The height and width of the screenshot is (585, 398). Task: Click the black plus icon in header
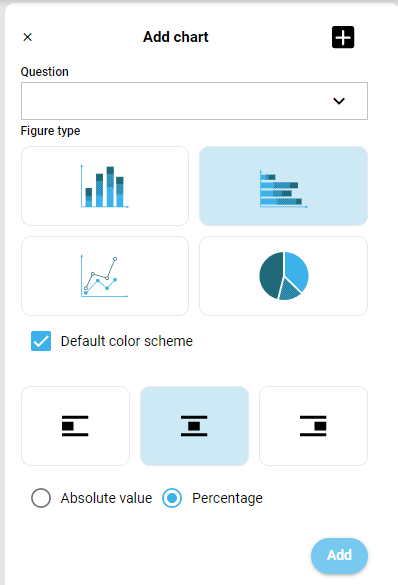click(x=343, y=37)
